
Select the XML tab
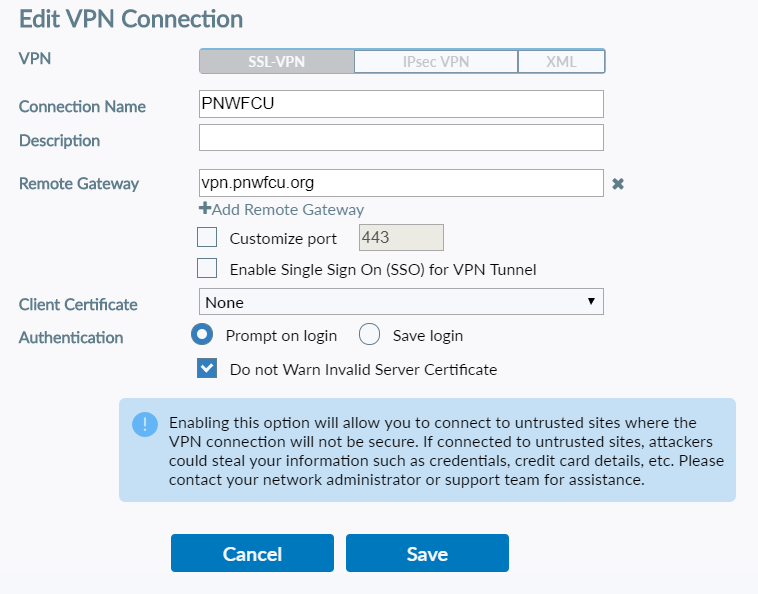click(x=561, y=62)
